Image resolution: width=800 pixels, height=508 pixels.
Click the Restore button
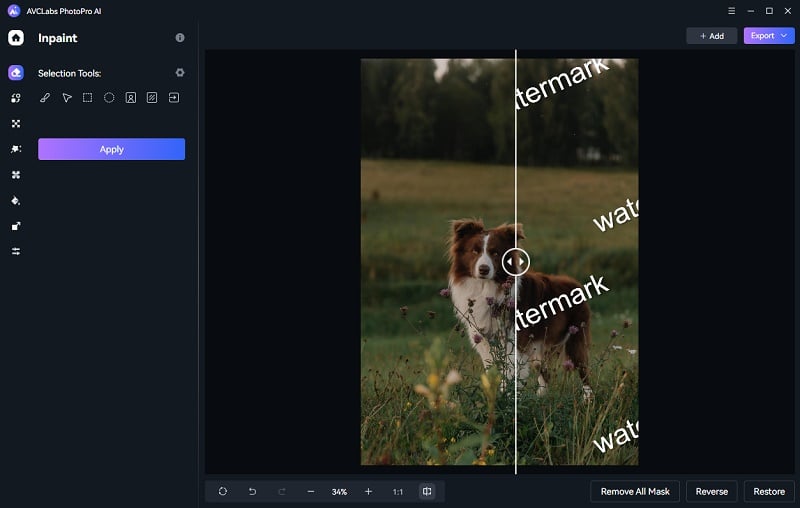[769, 491]
